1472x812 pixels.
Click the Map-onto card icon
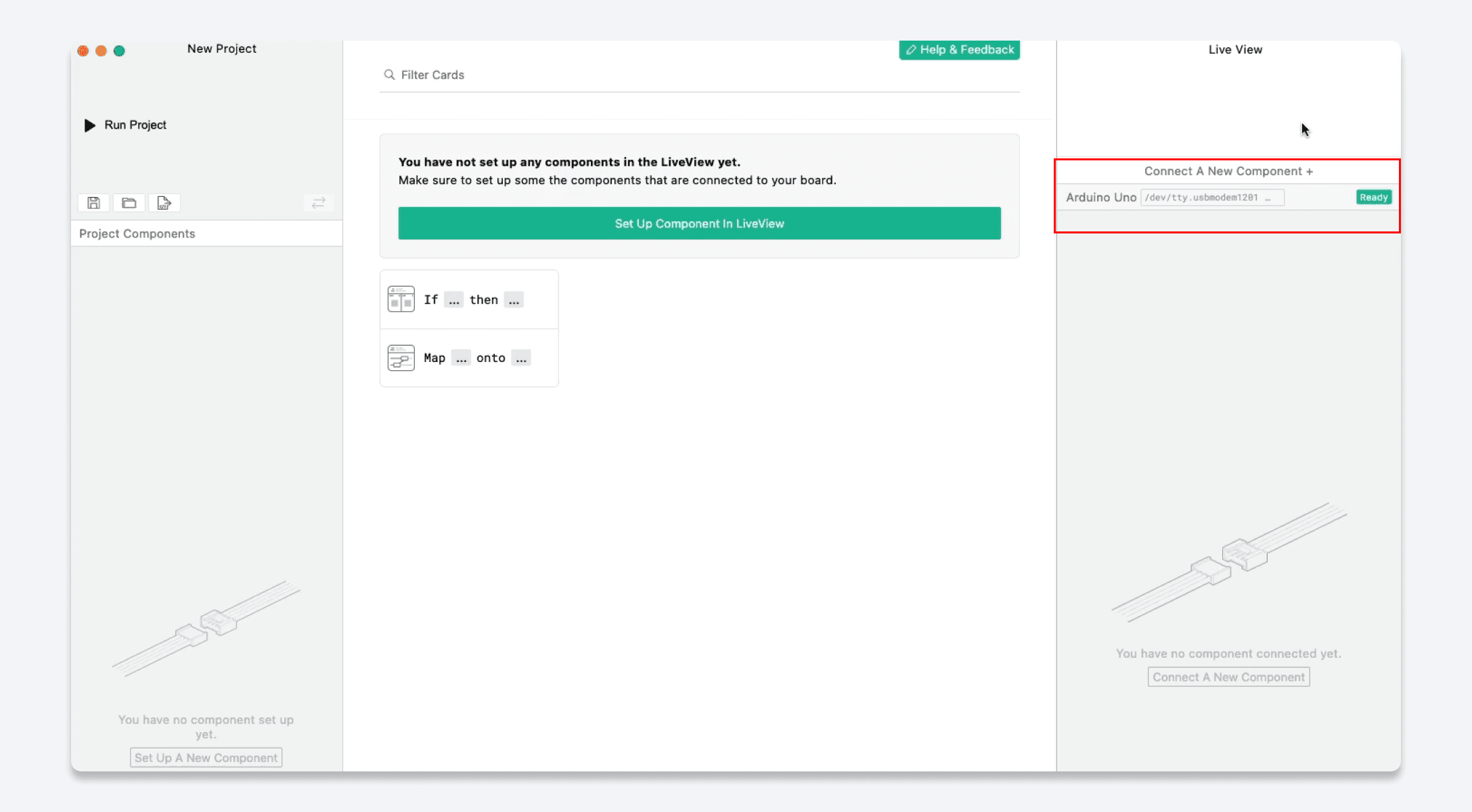click(401, 358)
